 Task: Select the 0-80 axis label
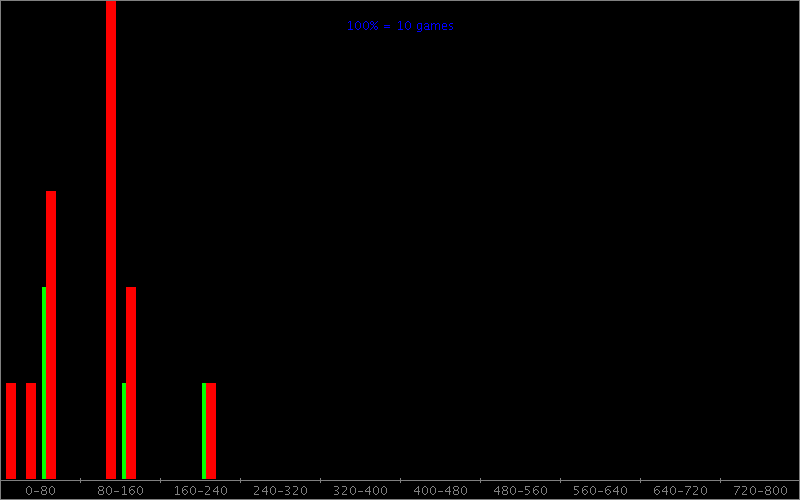tap(40, 491)
